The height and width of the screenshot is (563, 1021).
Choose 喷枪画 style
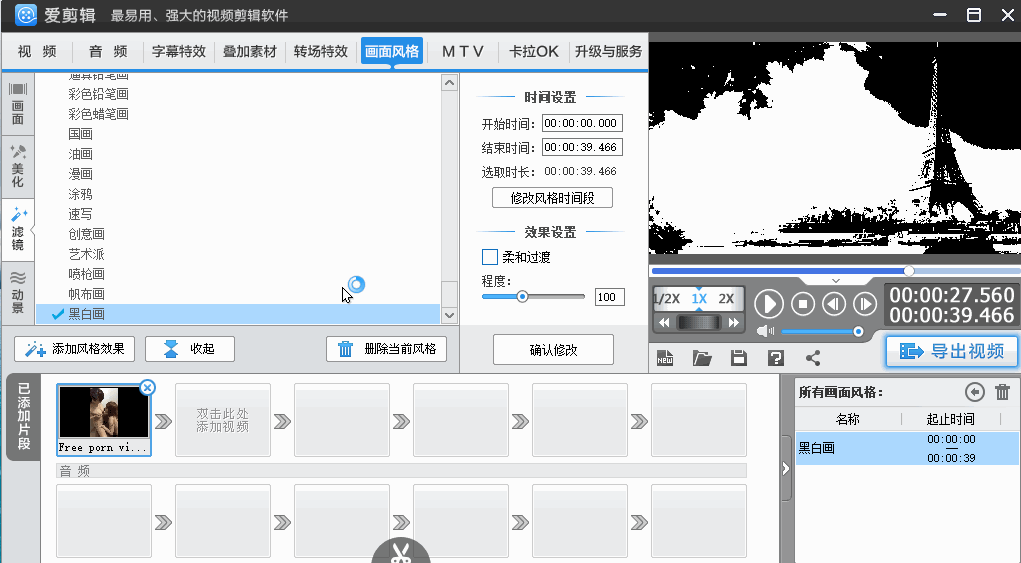[87, 274]
